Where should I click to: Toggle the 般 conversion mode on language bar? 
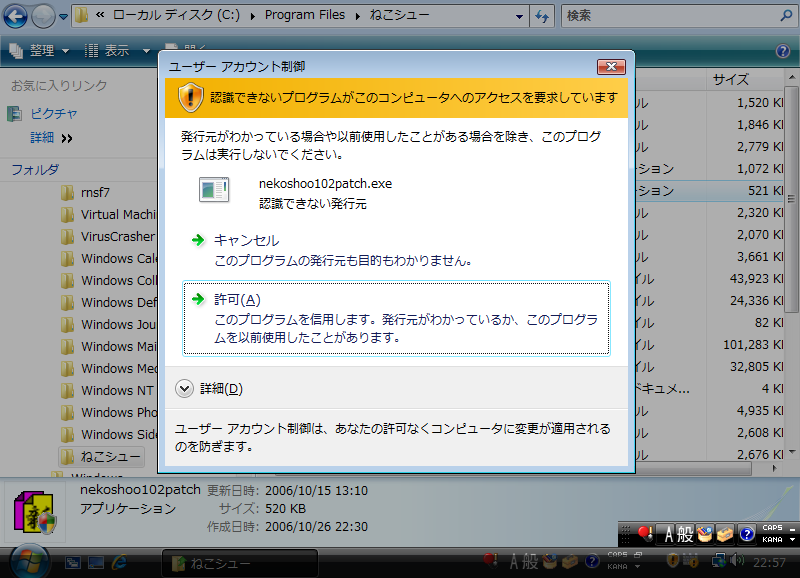point(687,534)
